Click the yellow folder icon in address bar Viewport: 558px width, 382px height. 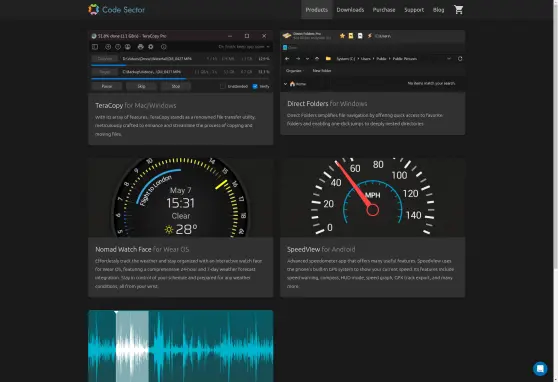pos(328,59)
